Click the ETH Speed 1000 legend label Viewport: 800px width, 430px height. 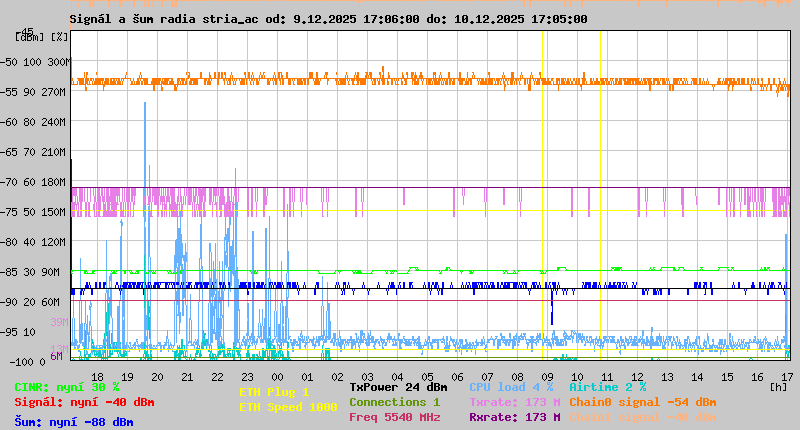point(287,407)
